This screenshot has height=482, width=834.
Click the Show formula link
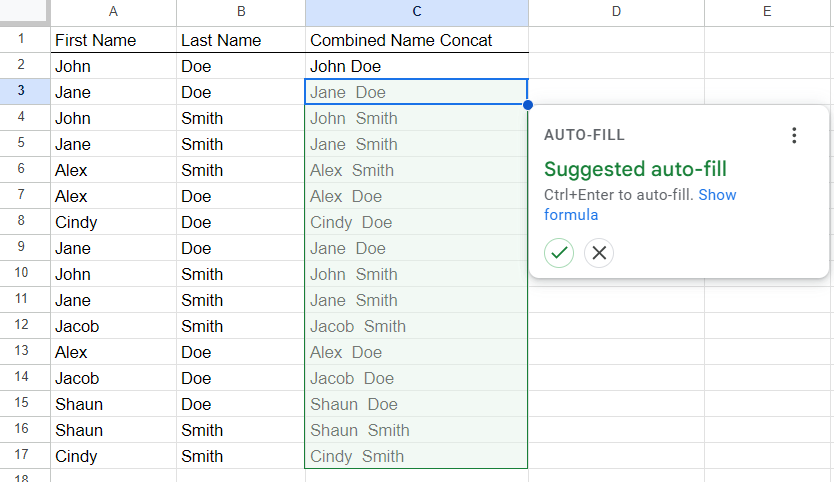(x=640, y=205)
